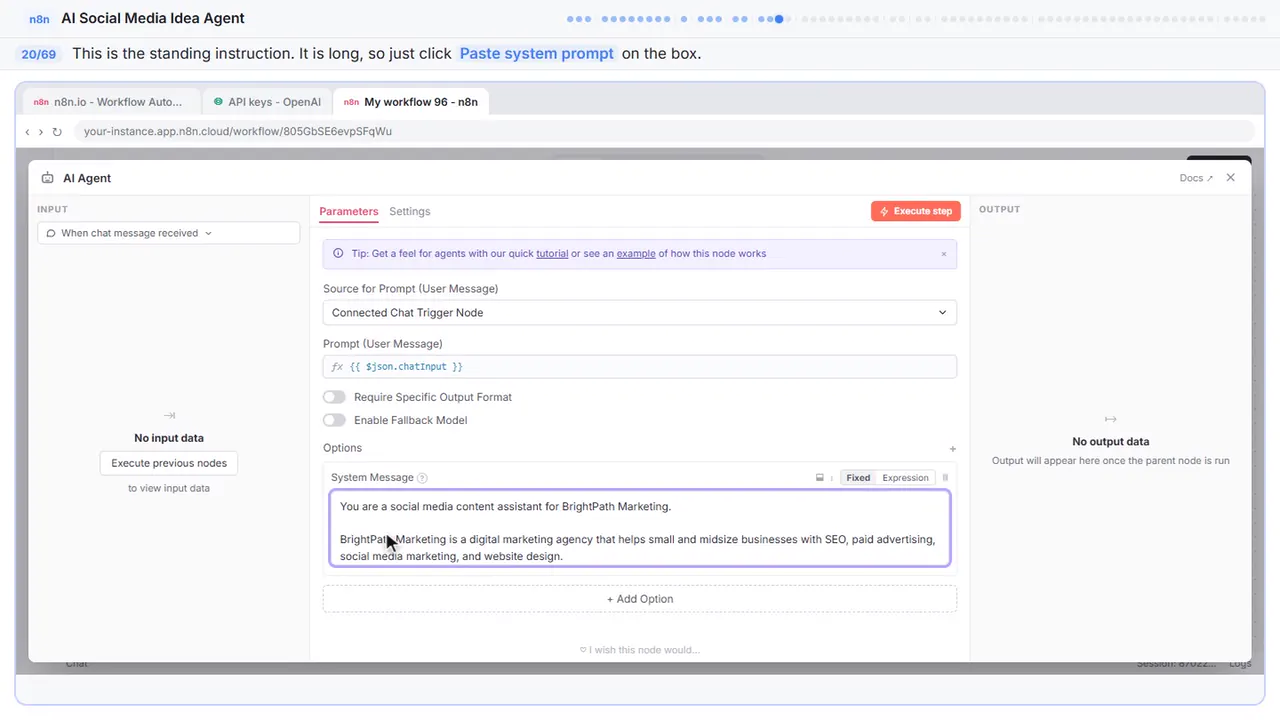
Task: Open the Docs link
Action: pyautogui.click(x=1196, y=178)
